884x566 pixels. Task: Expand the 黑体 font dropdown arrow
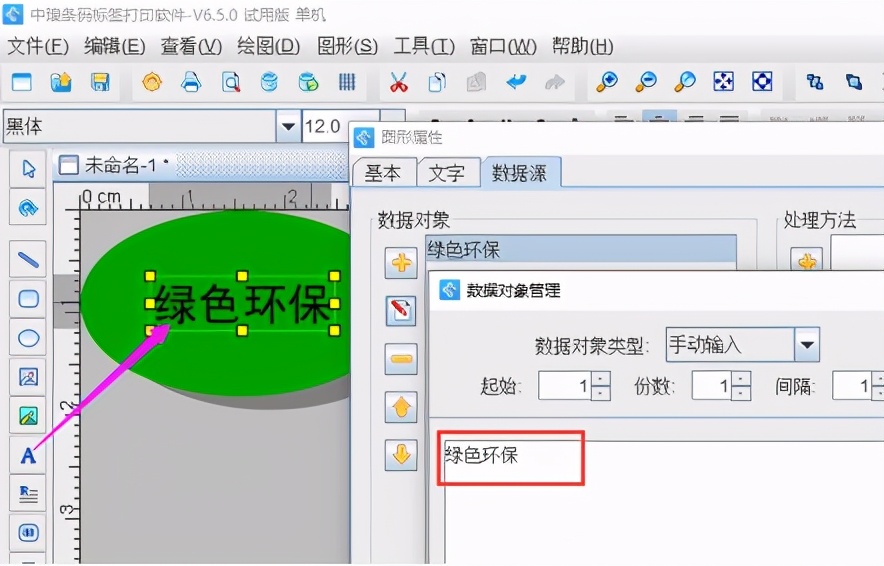click(288, 126)
